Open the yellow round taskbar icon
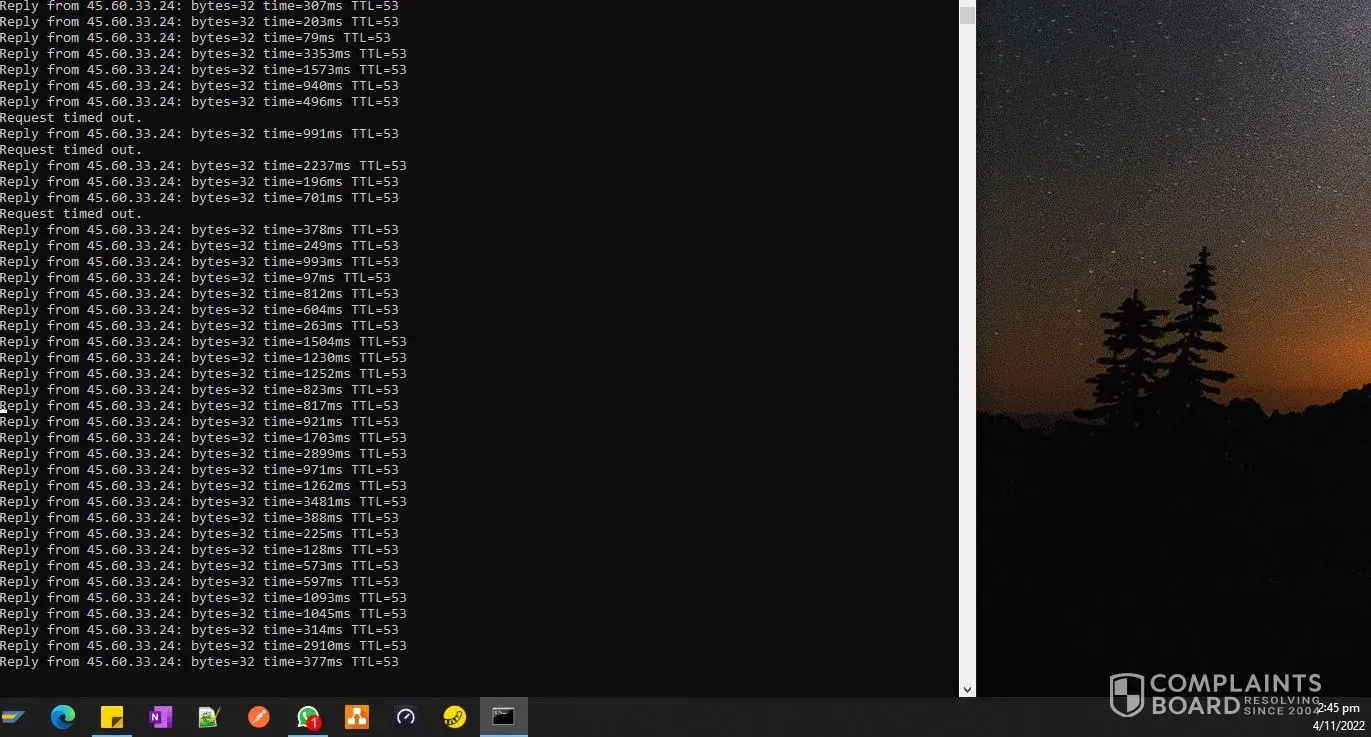This screenshot has height=737, width=1371. coord(454,717)
